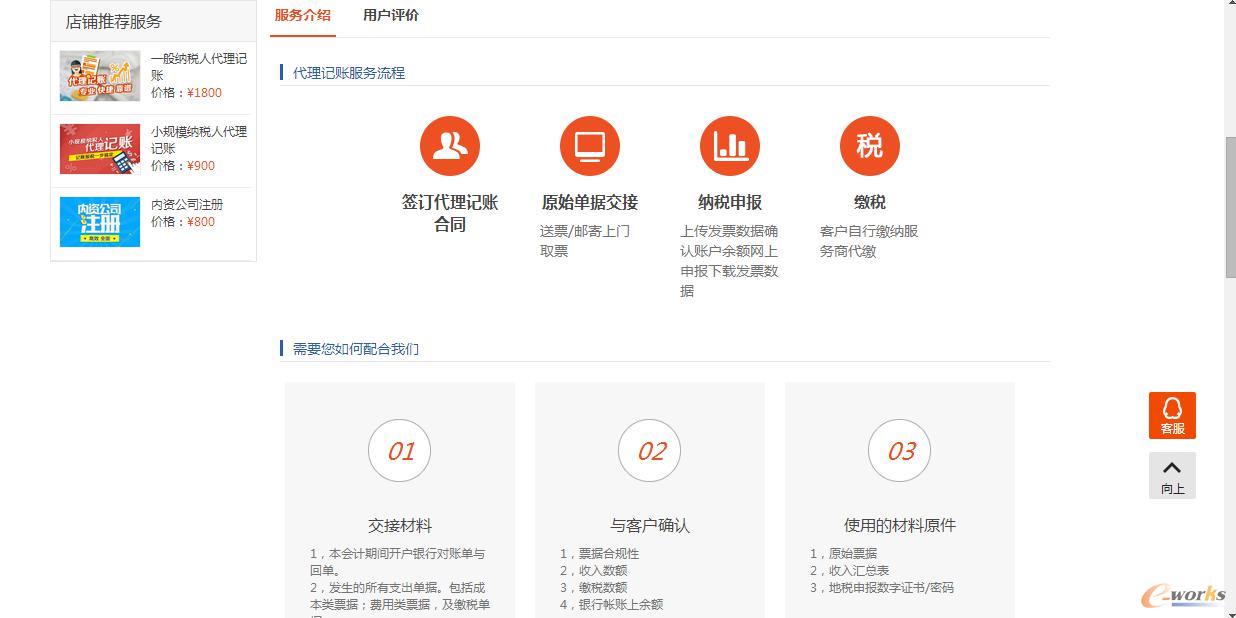Image resolution: width=1236 pixels, height=618 pixels.
Task: Click the e-works logo in the corner
Action: point(1186,594)
